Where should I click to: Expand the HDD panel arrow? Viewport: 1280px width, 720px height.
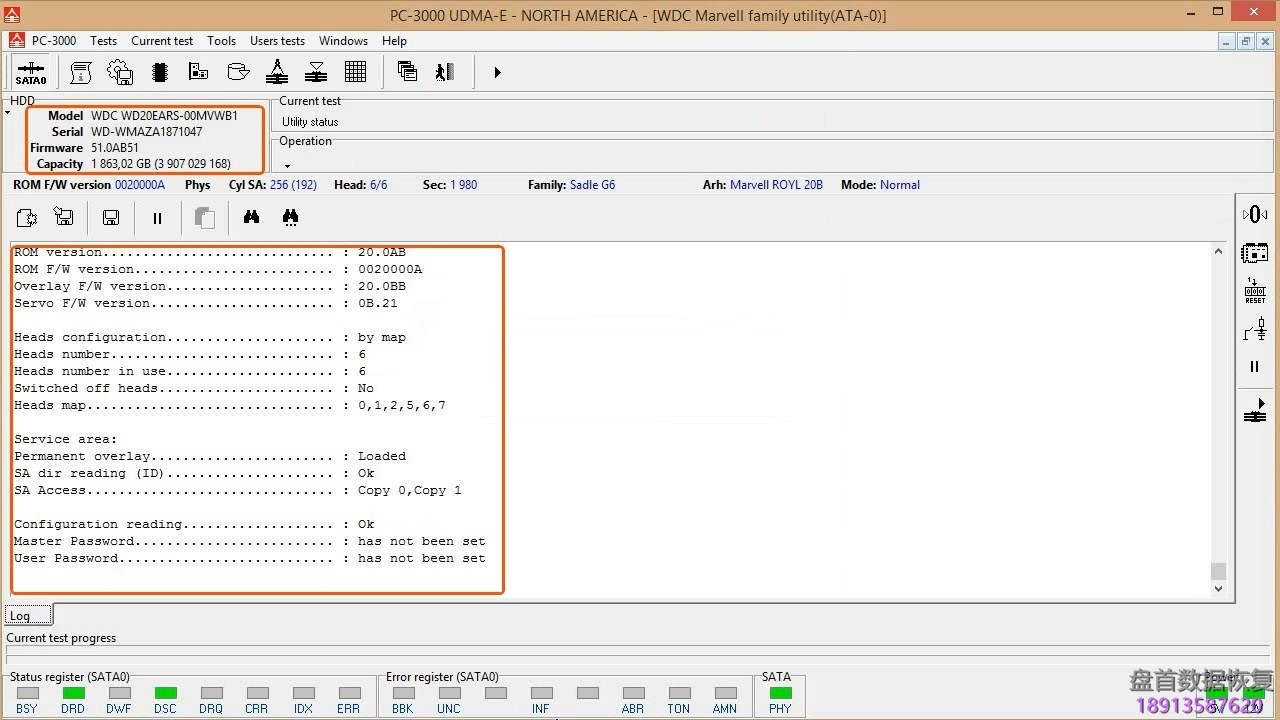pos(8,113)
